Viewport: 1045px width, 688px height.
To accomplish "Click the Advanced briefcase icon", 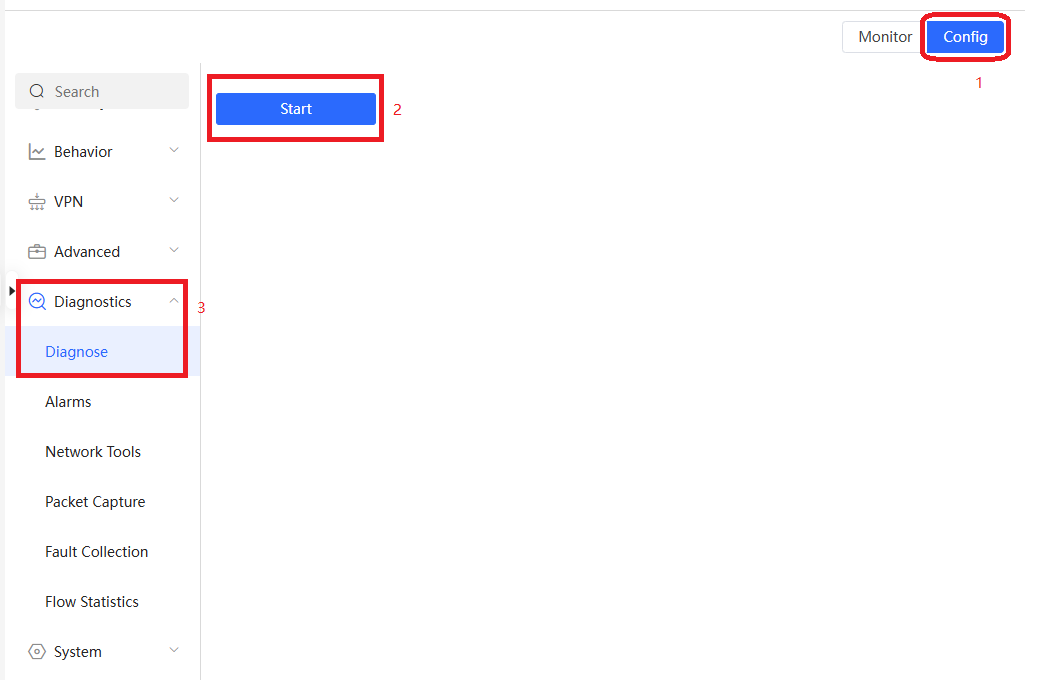I will point(37,252).
